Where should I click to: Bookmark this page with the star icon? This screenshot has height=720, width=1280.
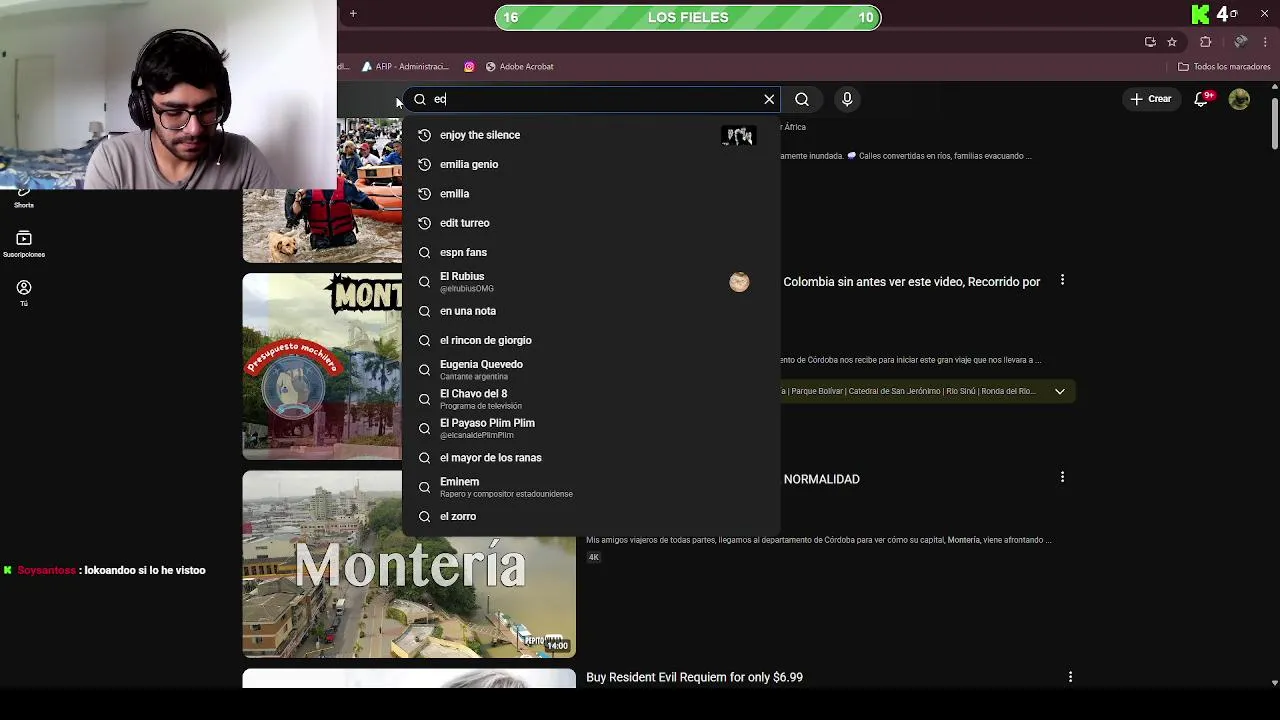(x=1172, y=42)
